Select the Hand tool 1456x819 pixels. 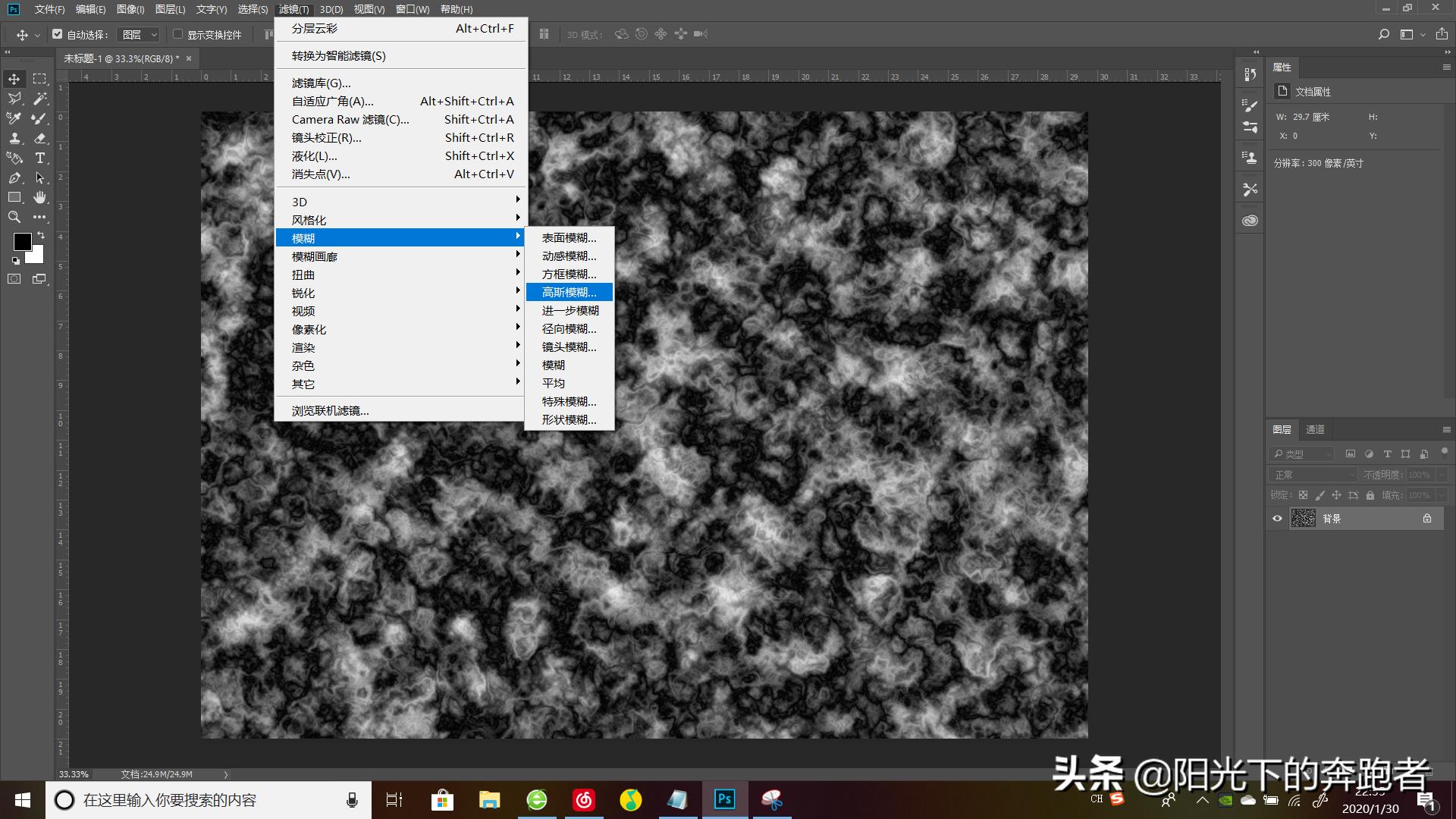tap(39, 197)
